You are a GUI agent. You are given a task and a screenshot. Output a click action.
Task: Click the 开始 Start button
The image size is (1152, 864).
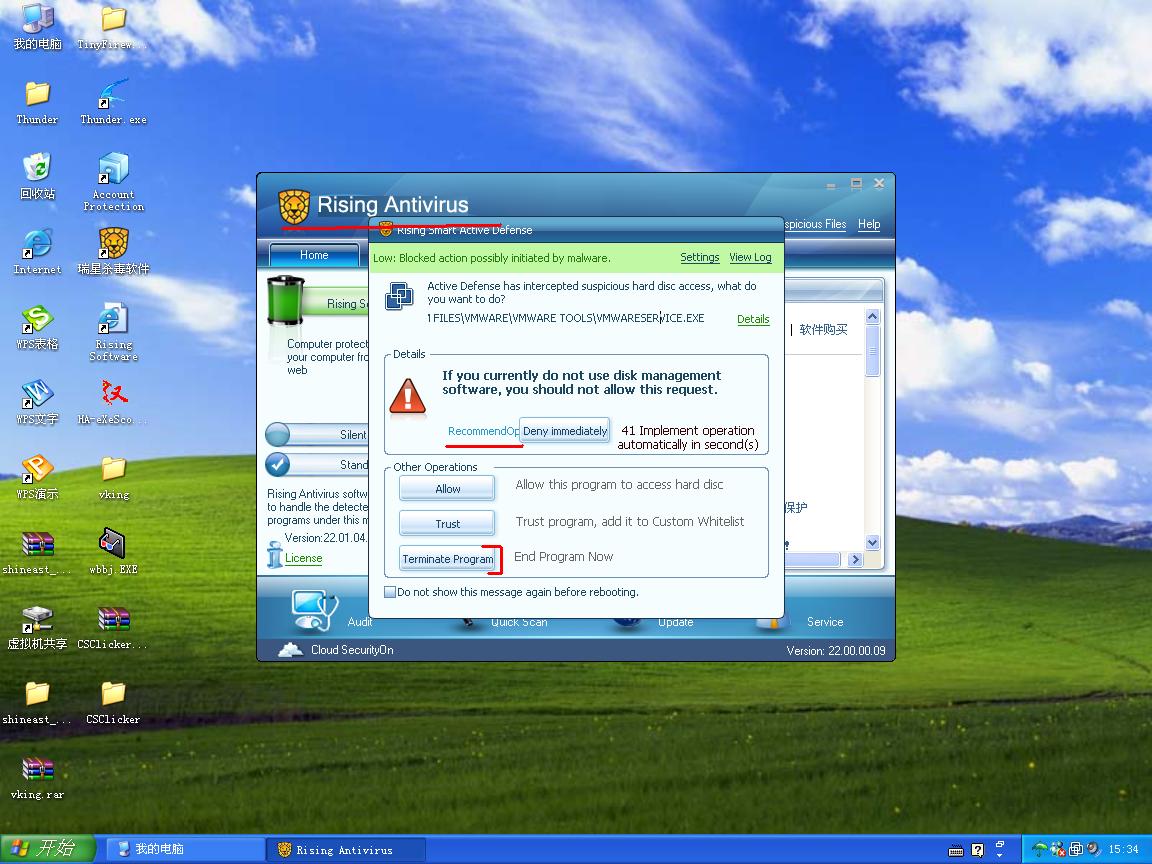[48, 849]
